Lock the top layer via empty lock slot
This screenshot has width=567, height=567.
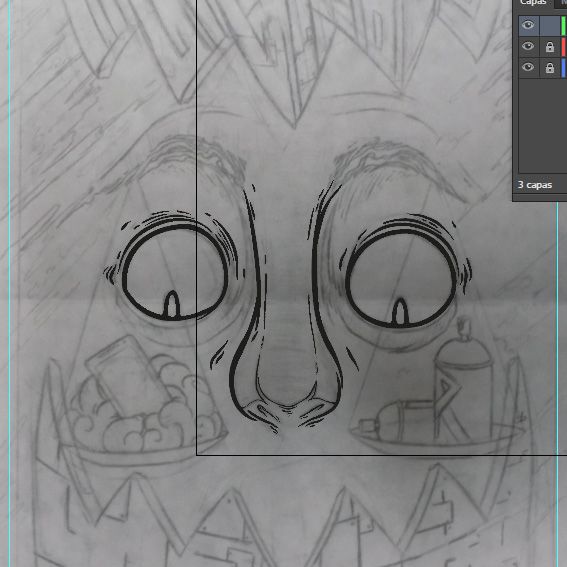[550, 26]
